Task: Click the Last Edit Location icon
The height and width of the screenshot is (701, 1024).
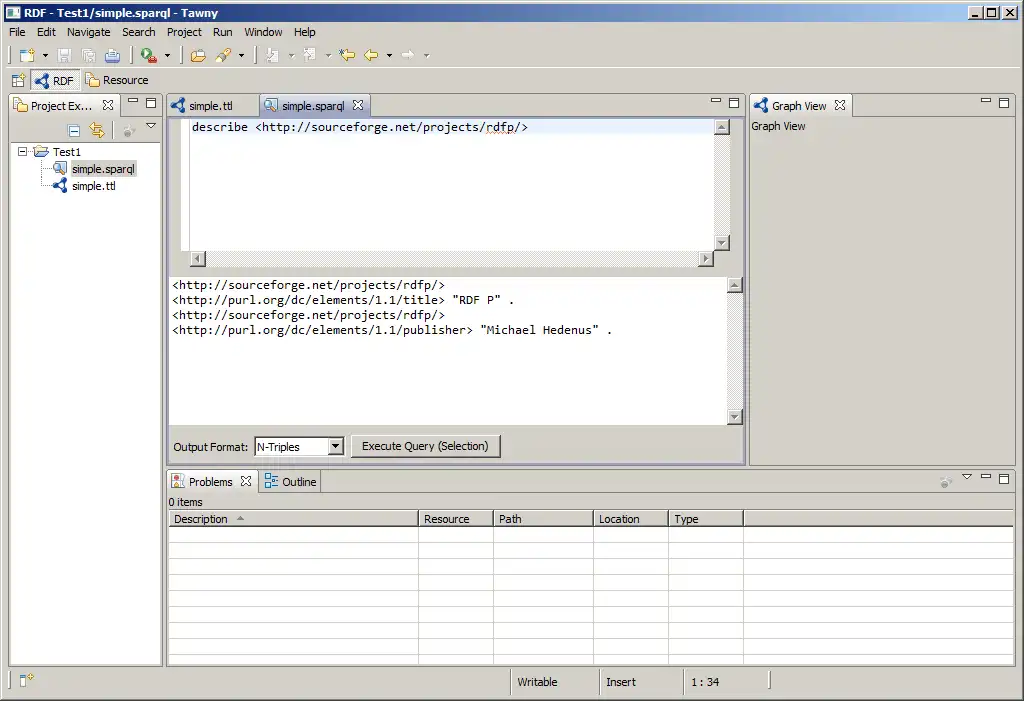Action: [x=347, y=56]
